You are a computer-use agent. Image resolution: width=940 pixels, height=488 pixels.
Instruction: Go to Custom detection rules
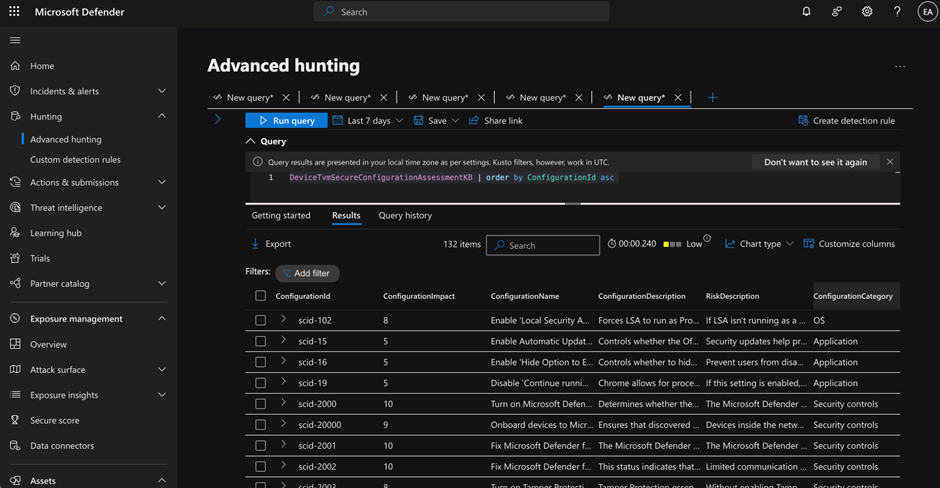75,159
